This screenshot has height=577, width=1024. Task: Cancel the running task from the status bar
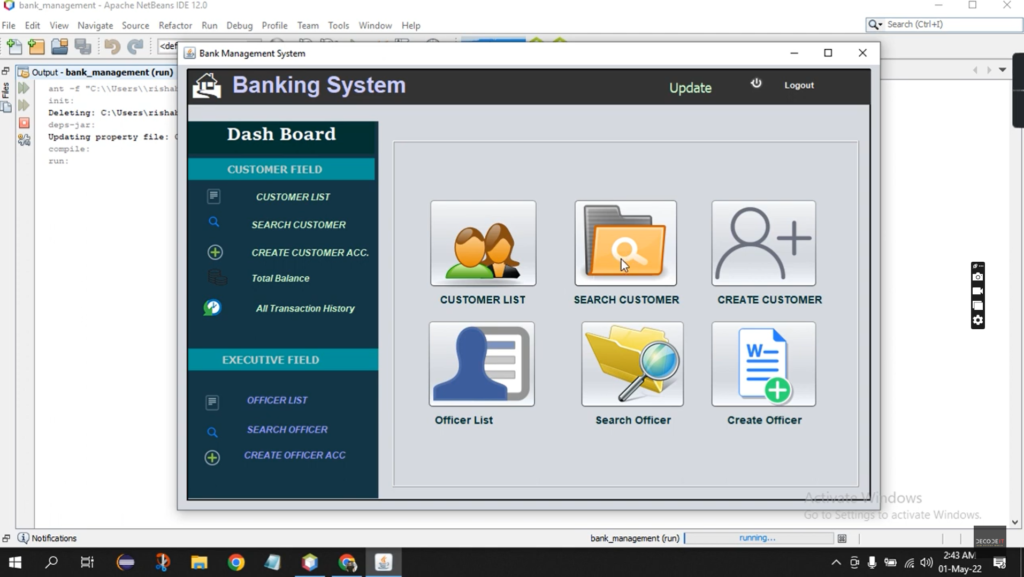[842, 538]
